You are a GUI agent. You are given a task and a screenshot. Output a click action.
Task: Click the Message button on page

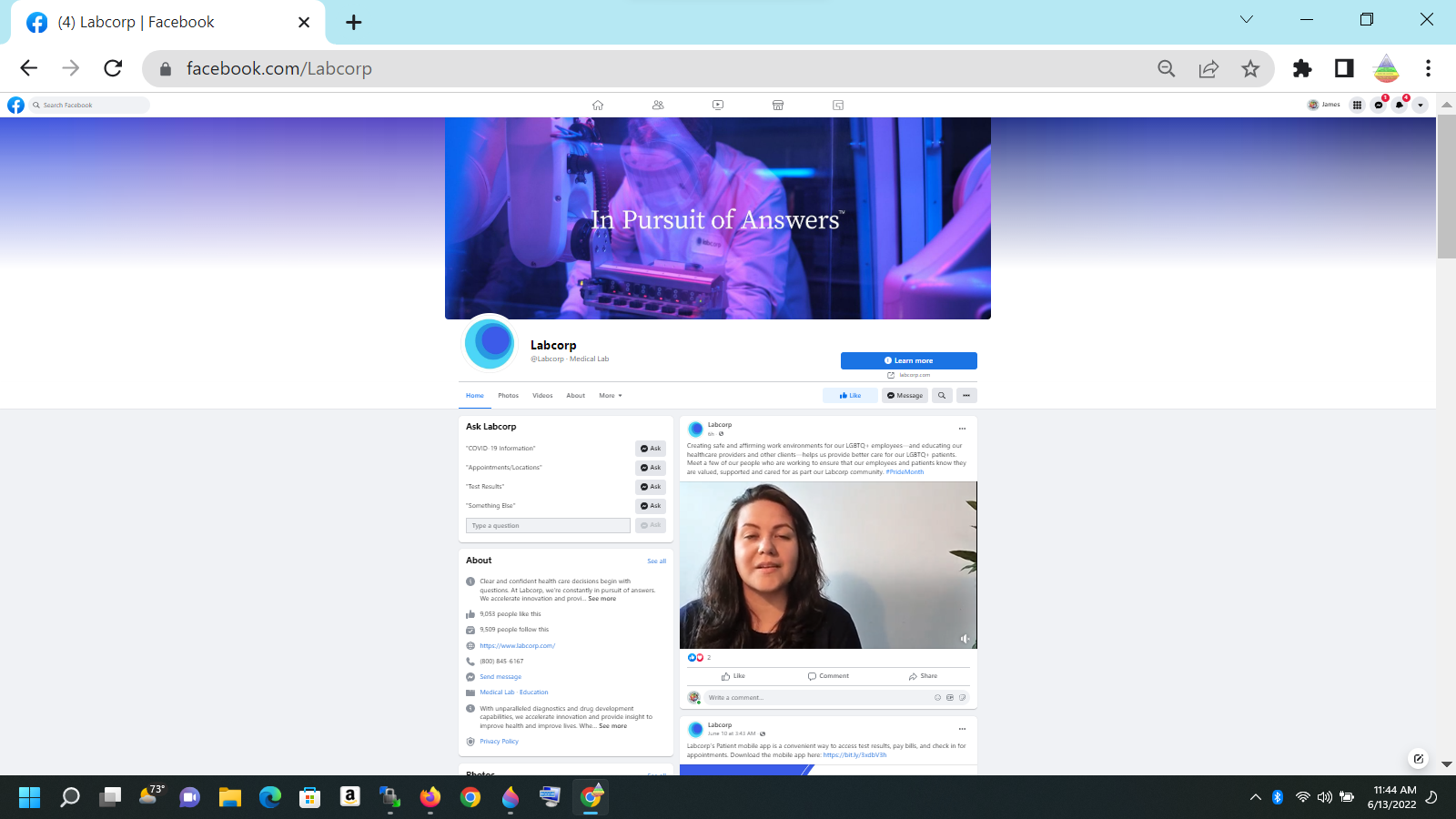tap(905, 396)
